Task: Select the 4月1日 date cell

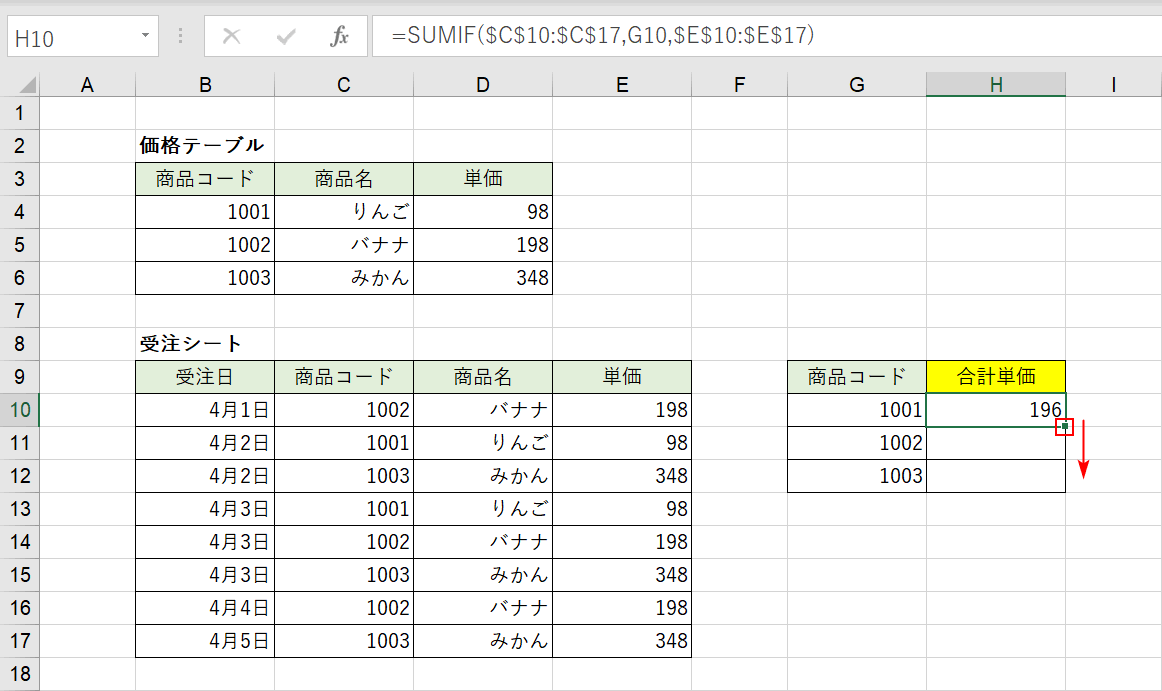Action: point(205,410)
